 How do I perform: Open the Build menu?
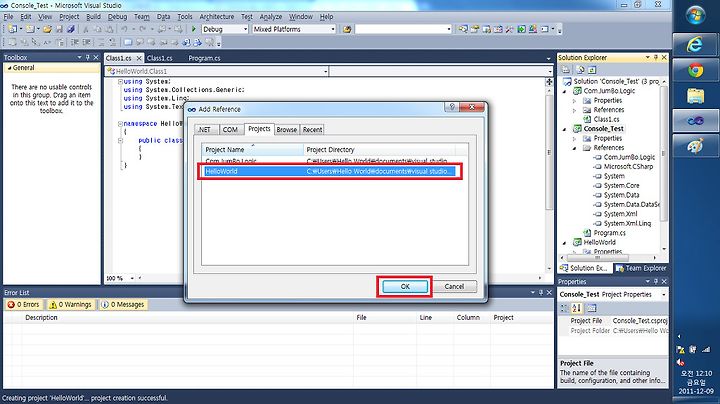(x=93, y=17)
